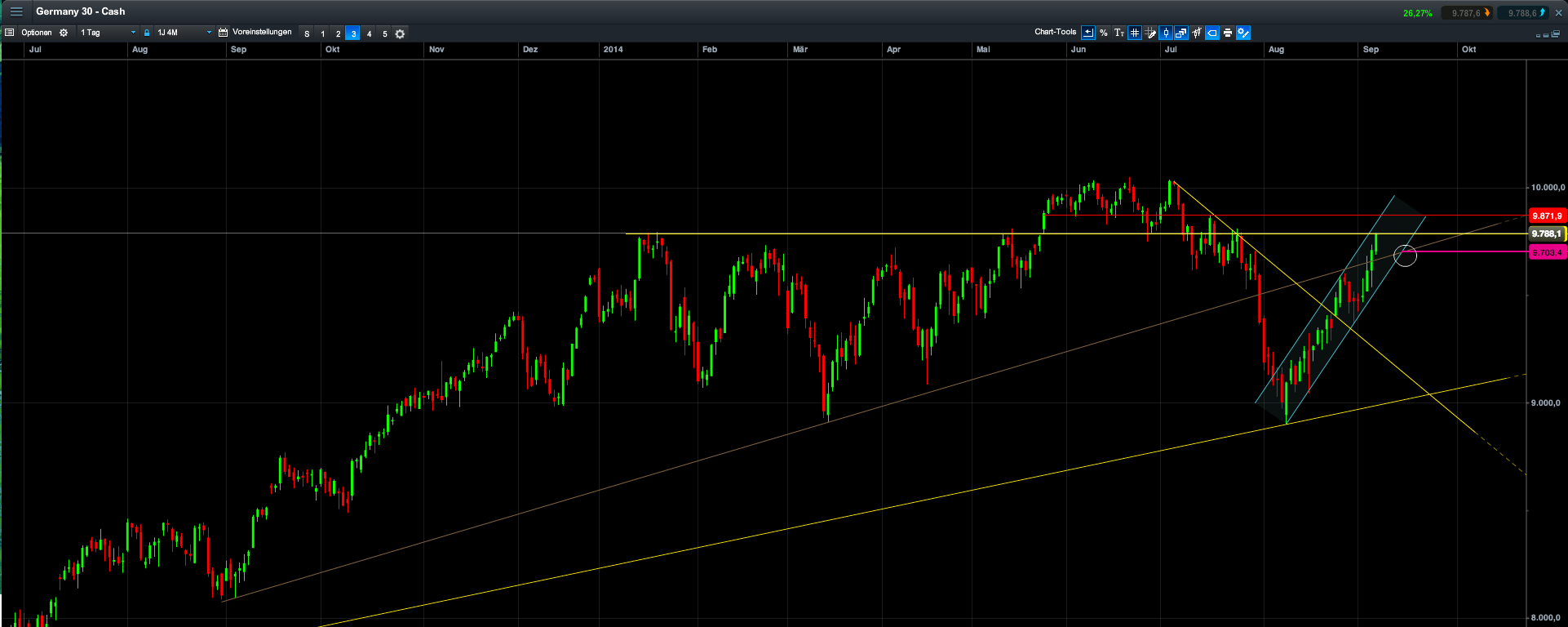Click the calendar icon beside Voreinstellungen
Screen dimensions: 1568x627
pos(223,33)
